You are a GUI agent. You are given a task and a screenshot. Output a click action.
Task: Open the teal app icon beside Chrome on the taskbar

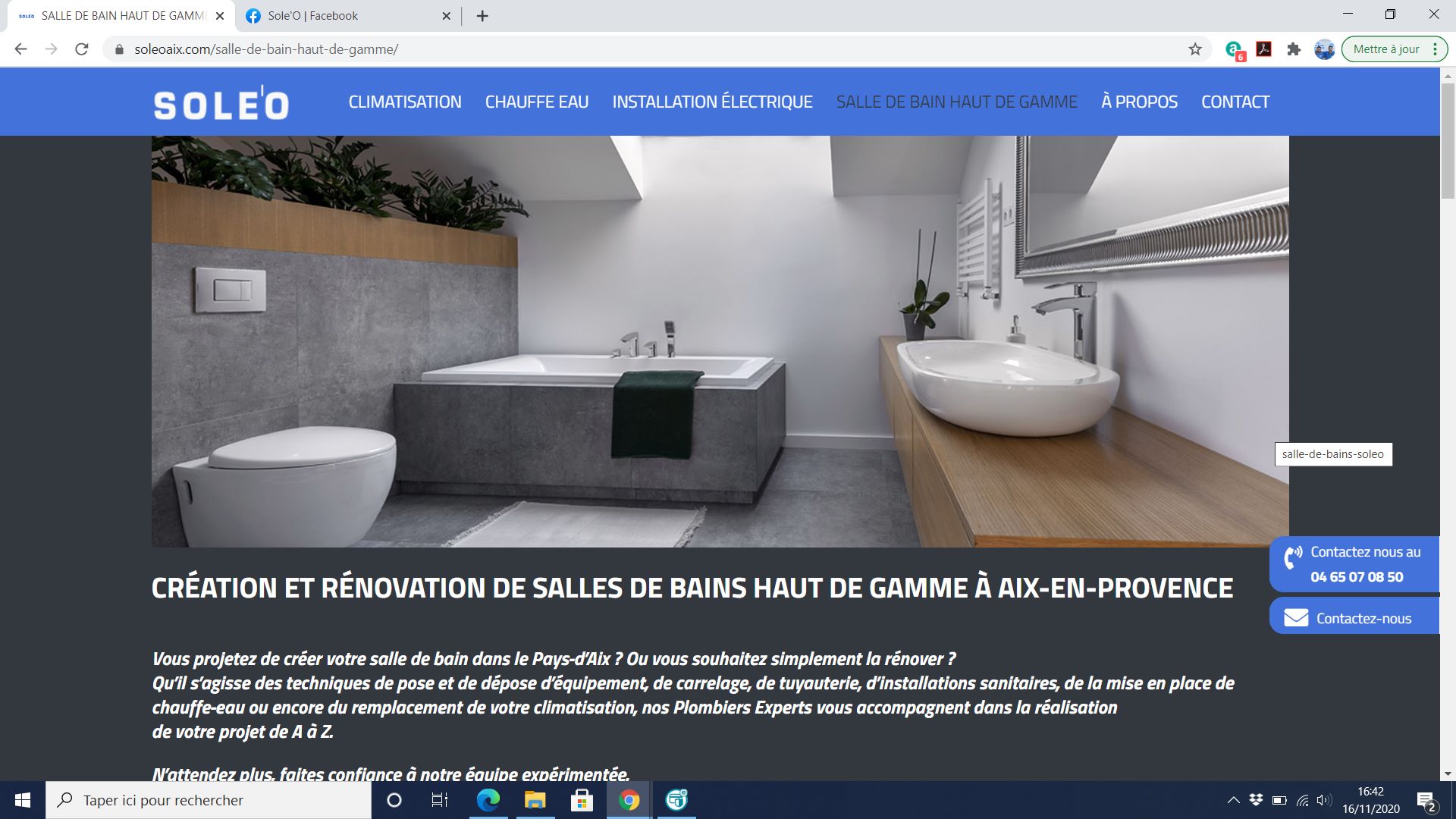676,800
